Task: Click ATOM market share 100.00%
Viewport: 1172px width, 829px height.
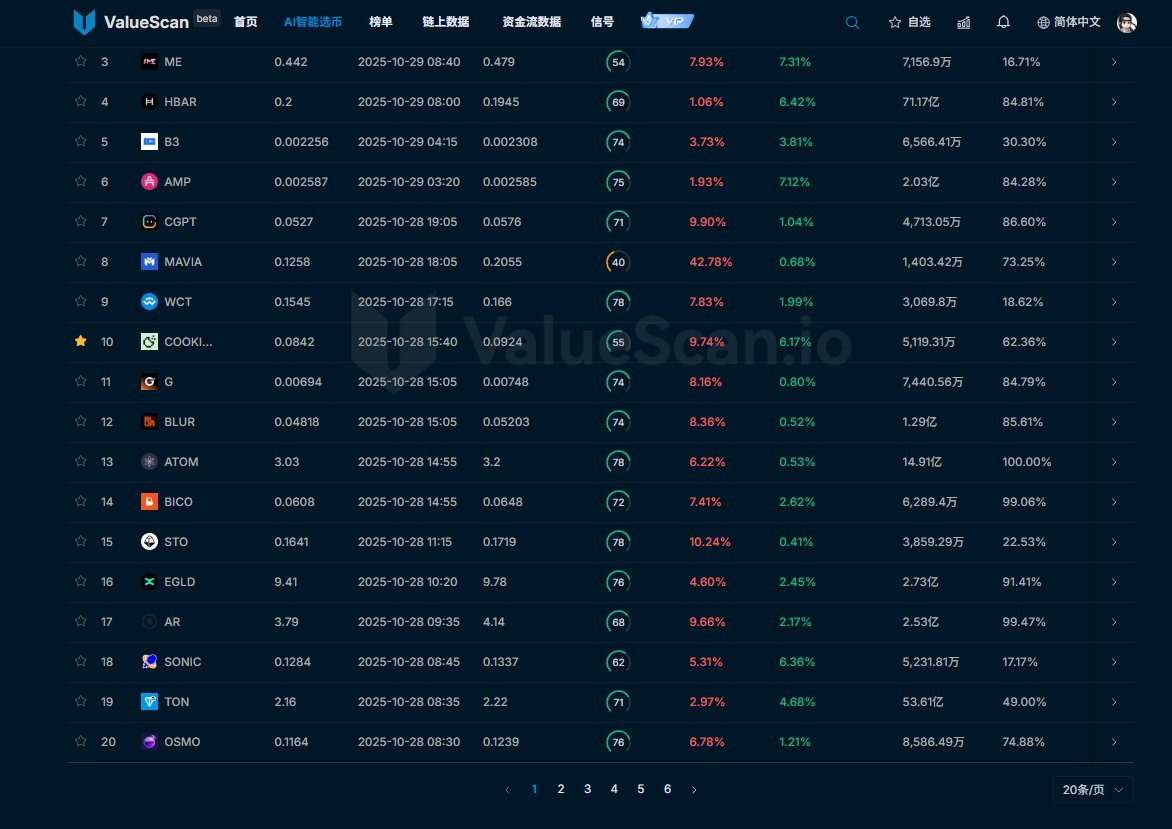Action: click(x=1026, y=462)
